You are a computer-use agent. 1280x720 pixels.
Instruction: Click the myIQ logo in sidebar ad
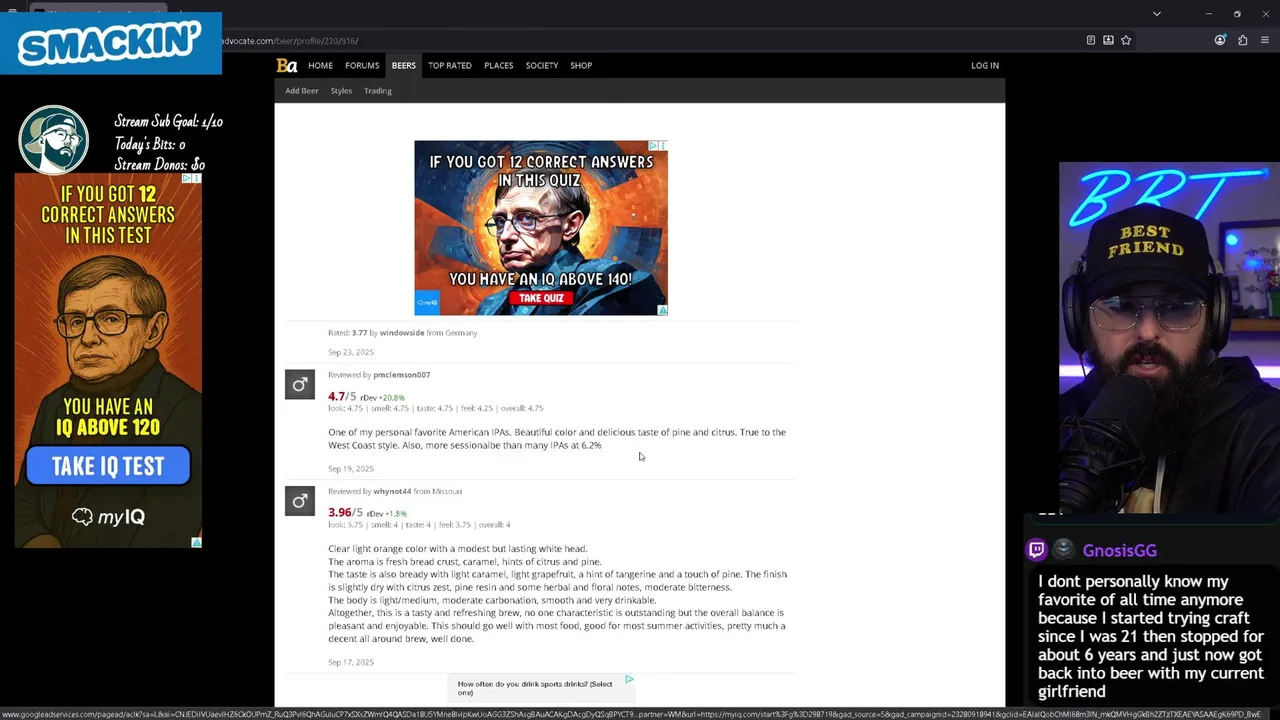(108, 517)
